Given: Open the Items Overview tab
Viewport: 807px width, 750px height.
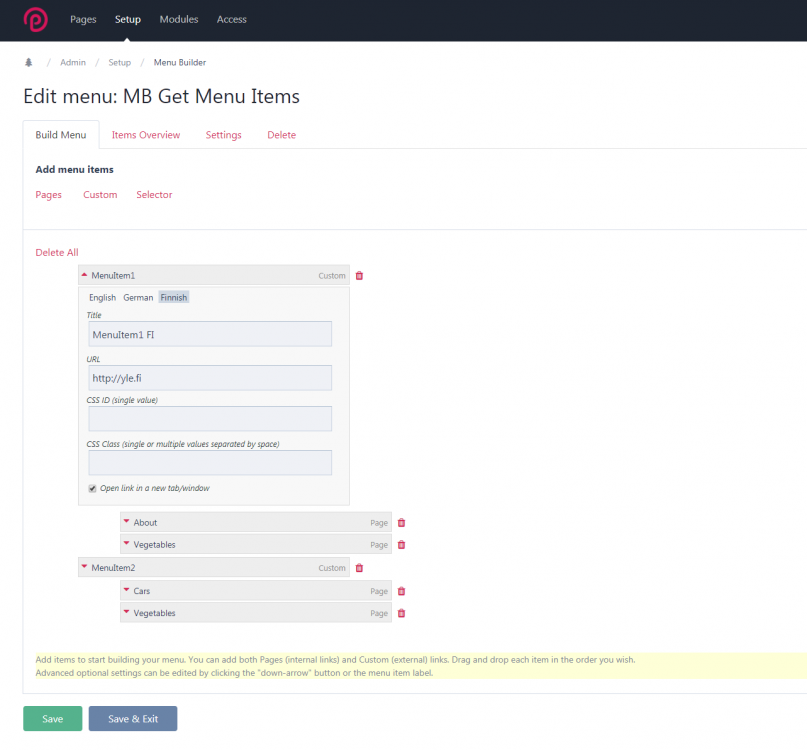Looking at the screenshot, I should coord(145,134).
